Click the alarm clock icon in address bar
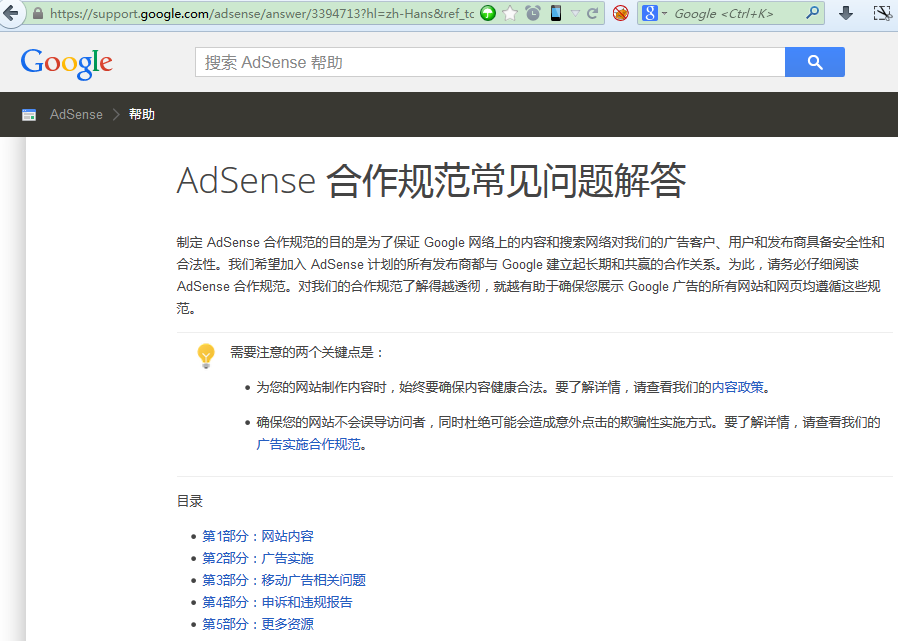Viewport: 898px width, 641px height. point(533,13)
